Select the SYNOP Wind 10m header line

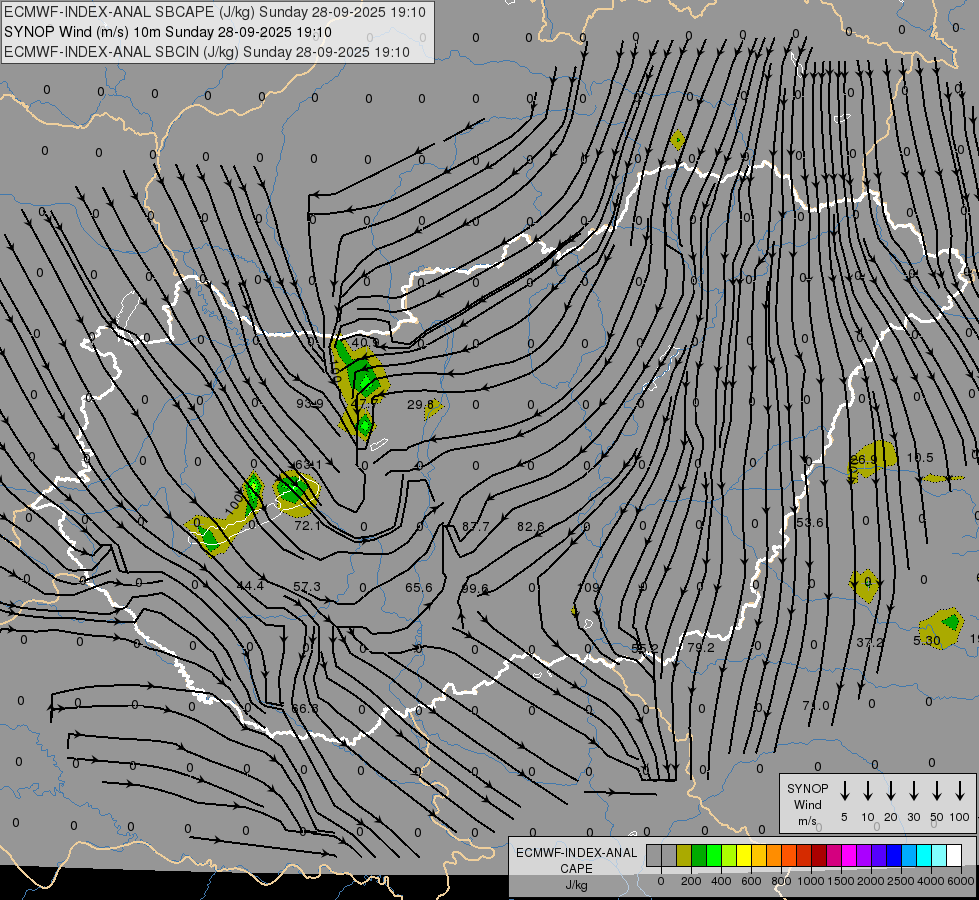point(167,32)
